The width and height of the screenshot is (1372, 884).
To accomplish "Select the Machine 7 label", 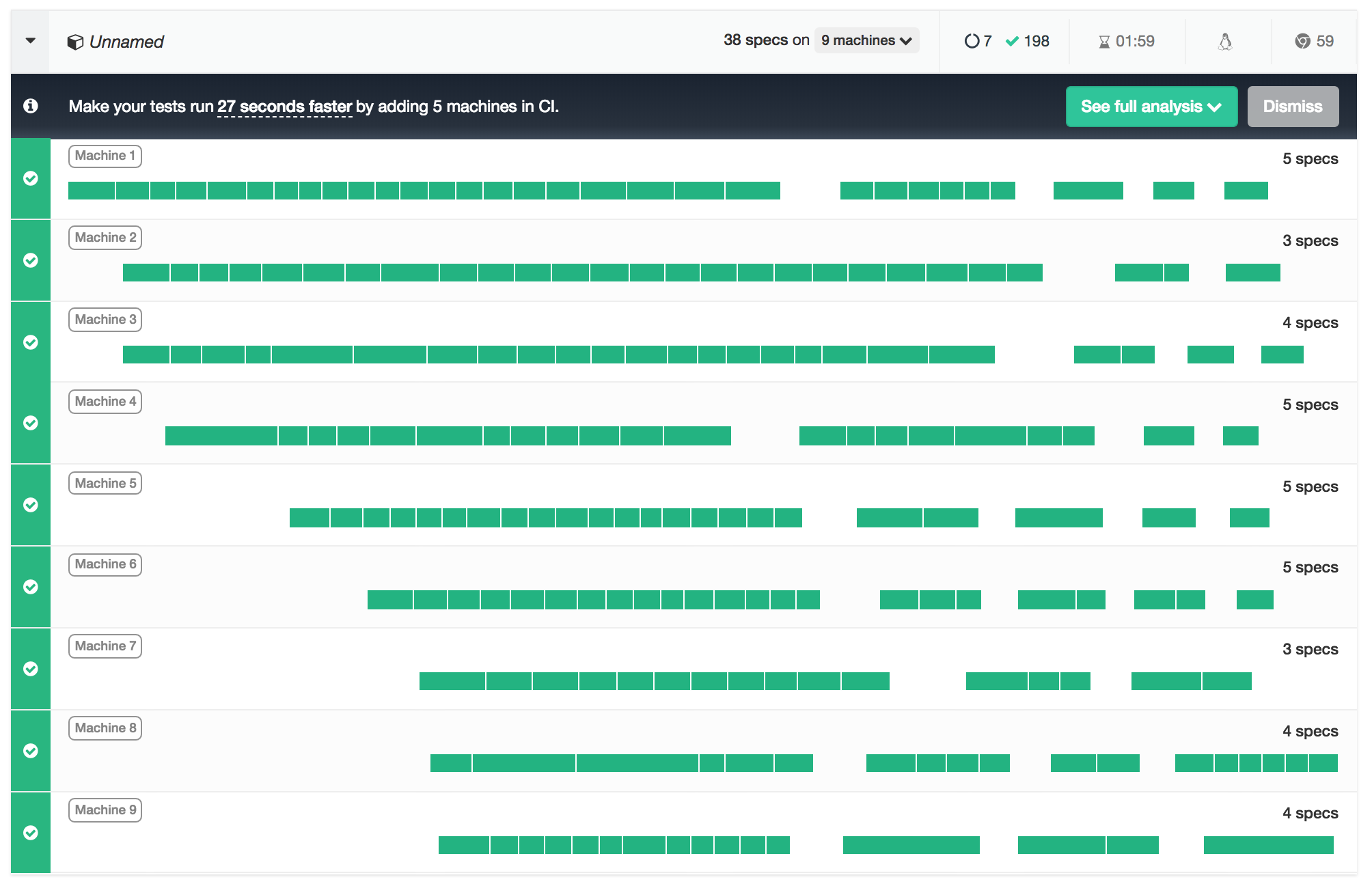I will click(x=105, y=646).
